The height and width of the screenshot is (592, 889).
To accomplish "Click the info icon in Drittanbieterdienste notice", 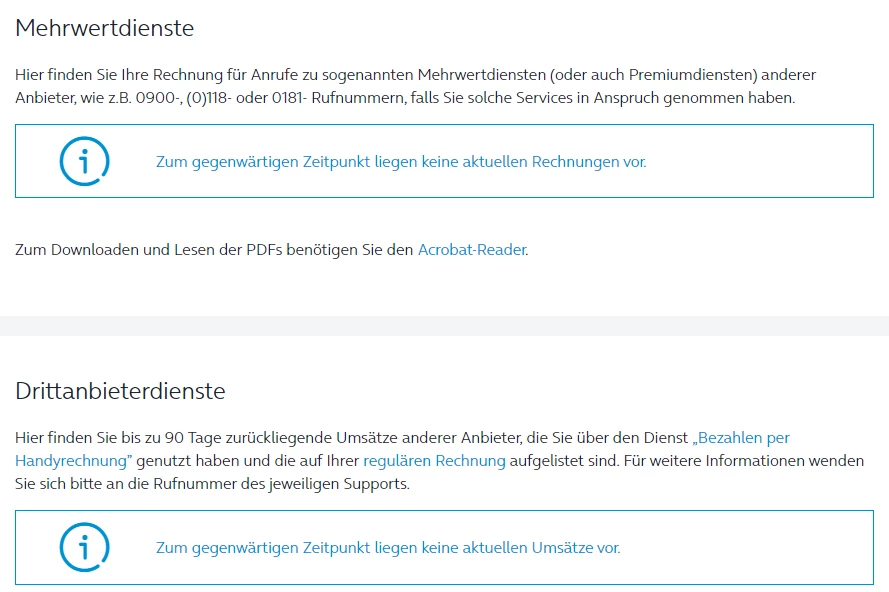I will pyautogui.click(x=84, y=547).
